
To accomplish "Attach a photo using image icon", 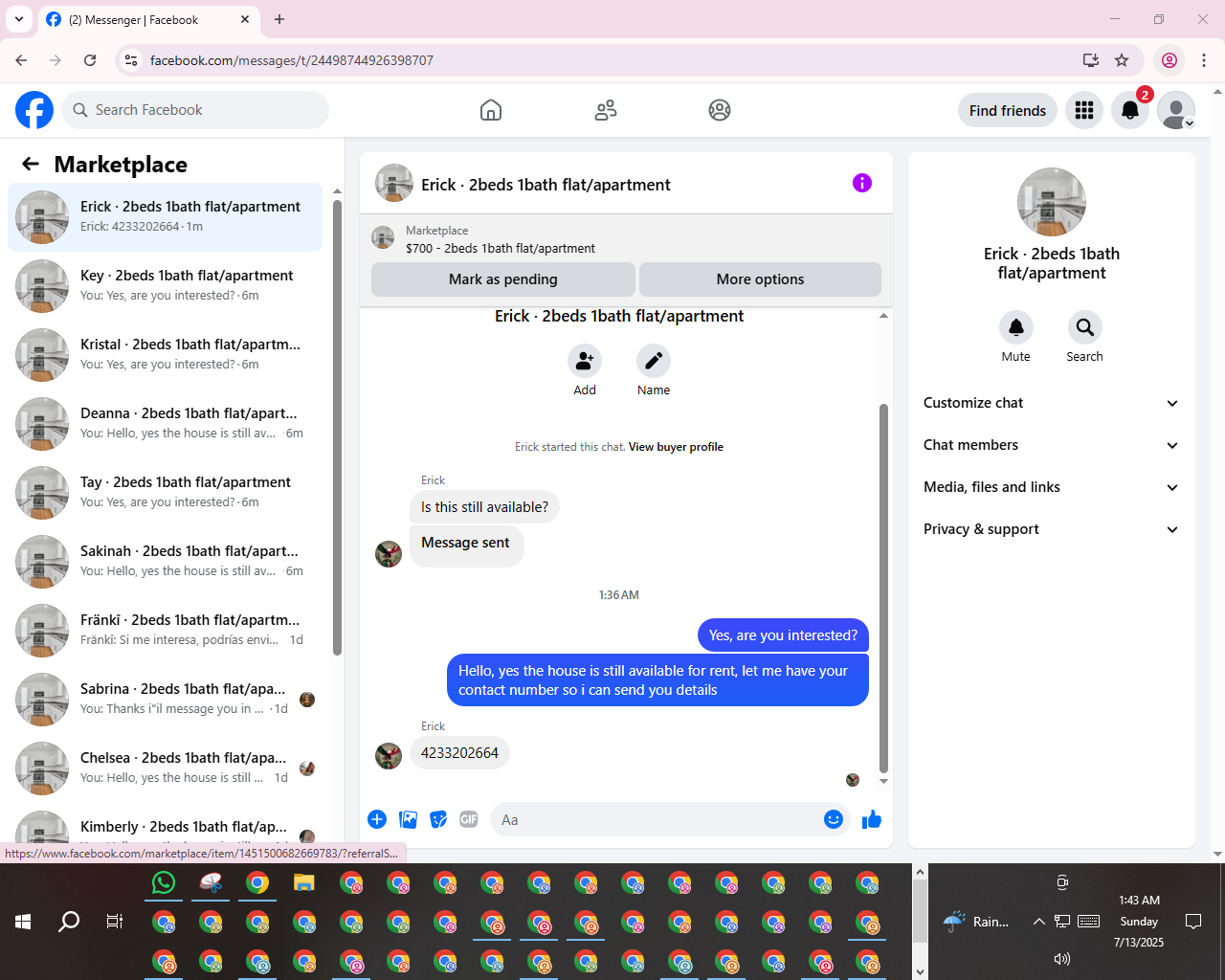I will click(409, 819).
